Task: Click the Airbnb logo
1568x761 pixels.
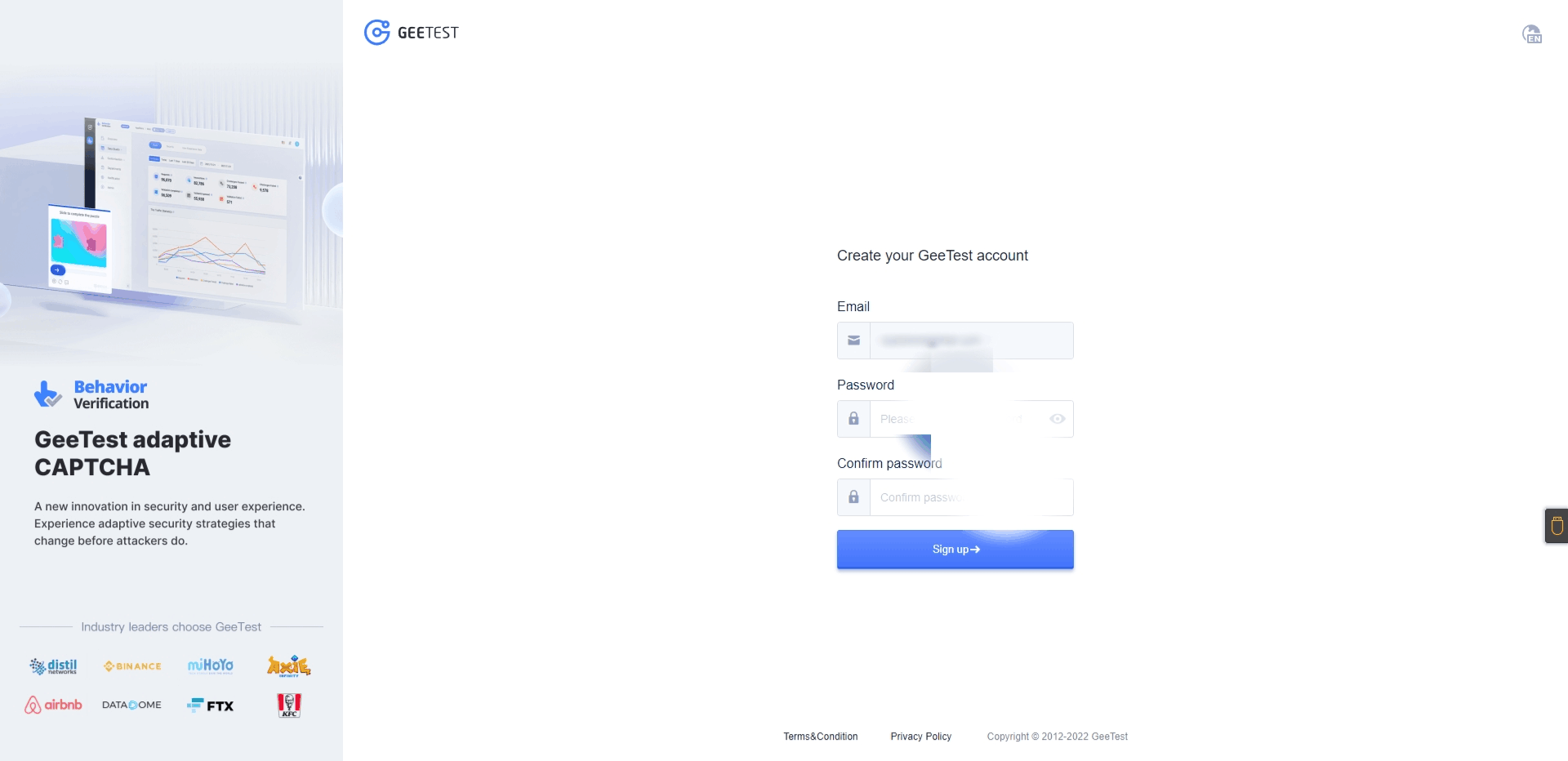Action: [x=53, y=705]
